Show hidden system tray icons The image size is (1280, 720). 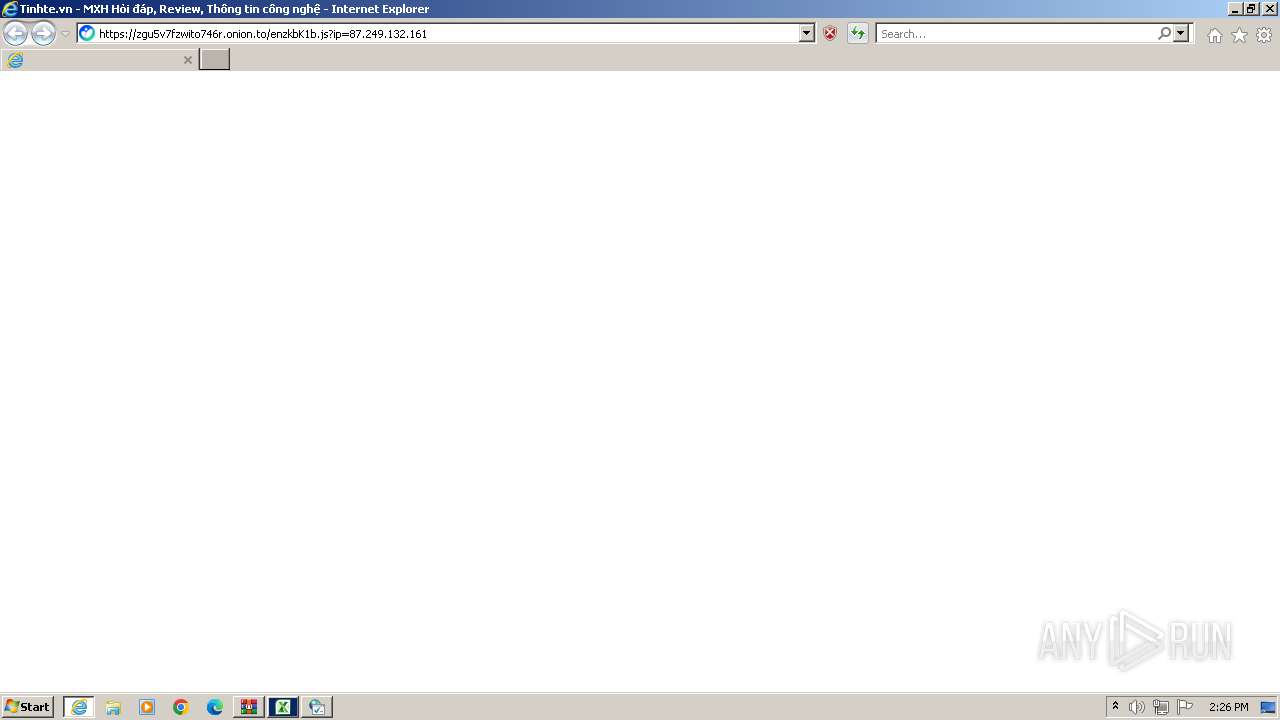click(x=1116, y=707)
